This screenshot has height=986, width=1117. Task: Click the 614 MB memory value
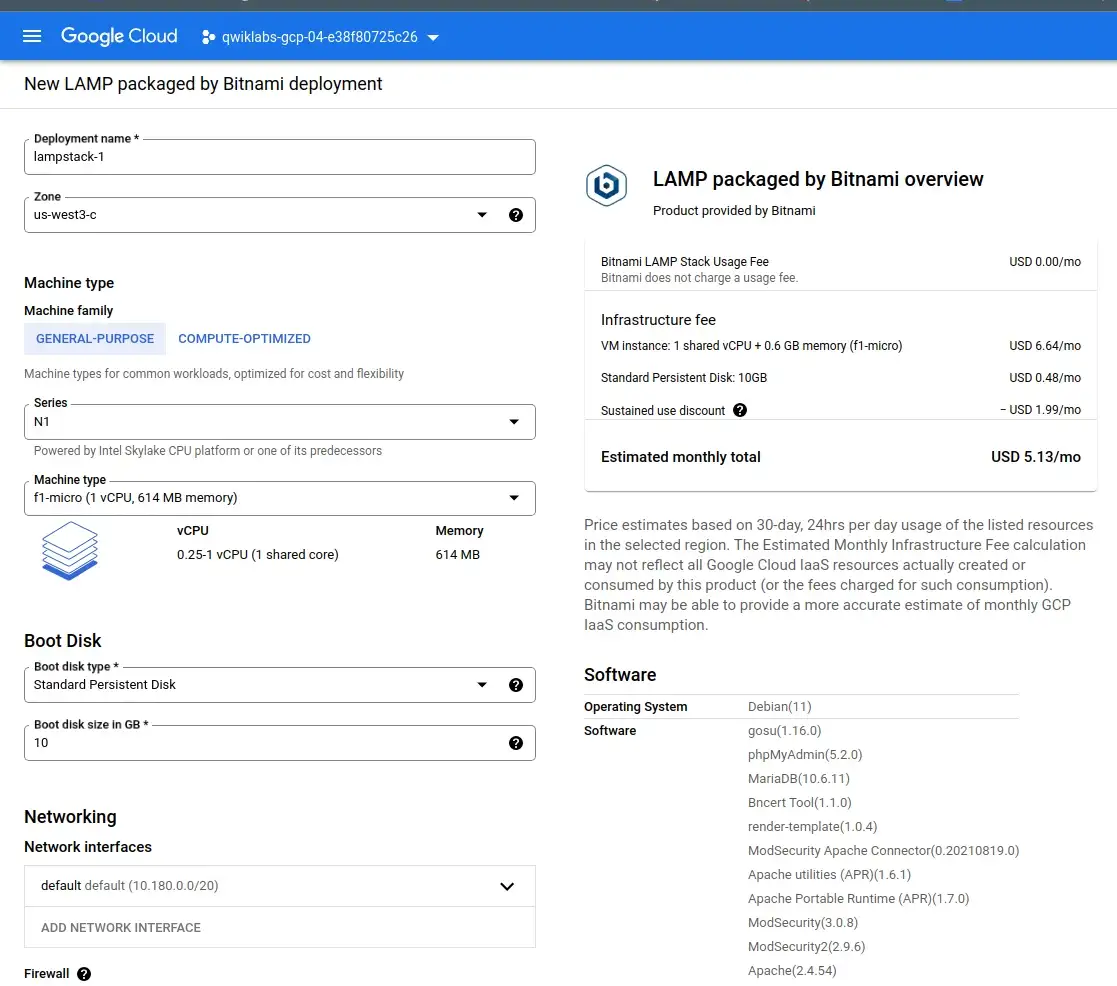click(457, 554)
